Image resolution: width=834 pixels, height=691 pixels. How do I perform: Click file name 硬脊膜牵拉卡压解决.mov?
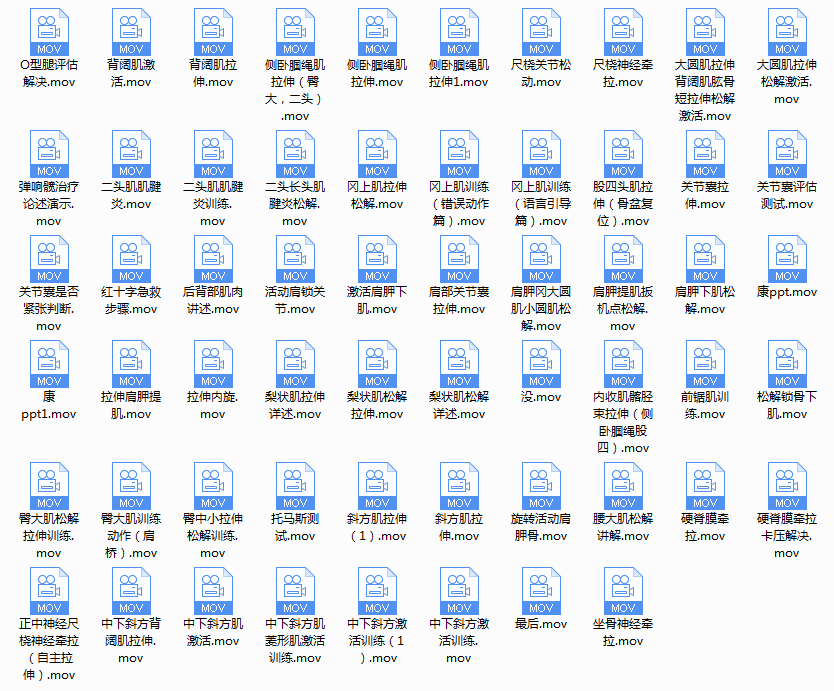pos(787,536)
